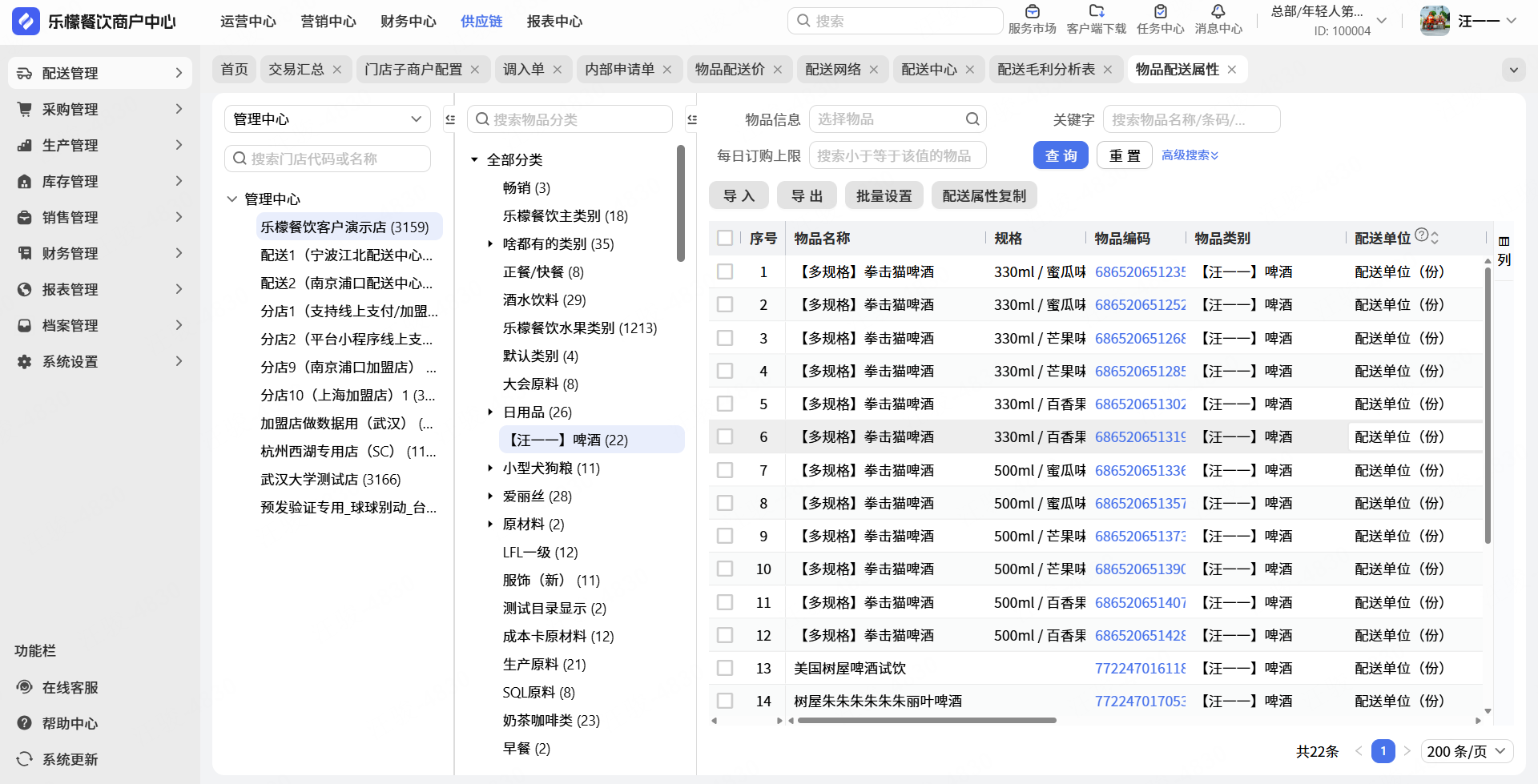Open the 消息中心 notification bell
The height and width of the screenshot is (784, 1538).
(1218, 12)
